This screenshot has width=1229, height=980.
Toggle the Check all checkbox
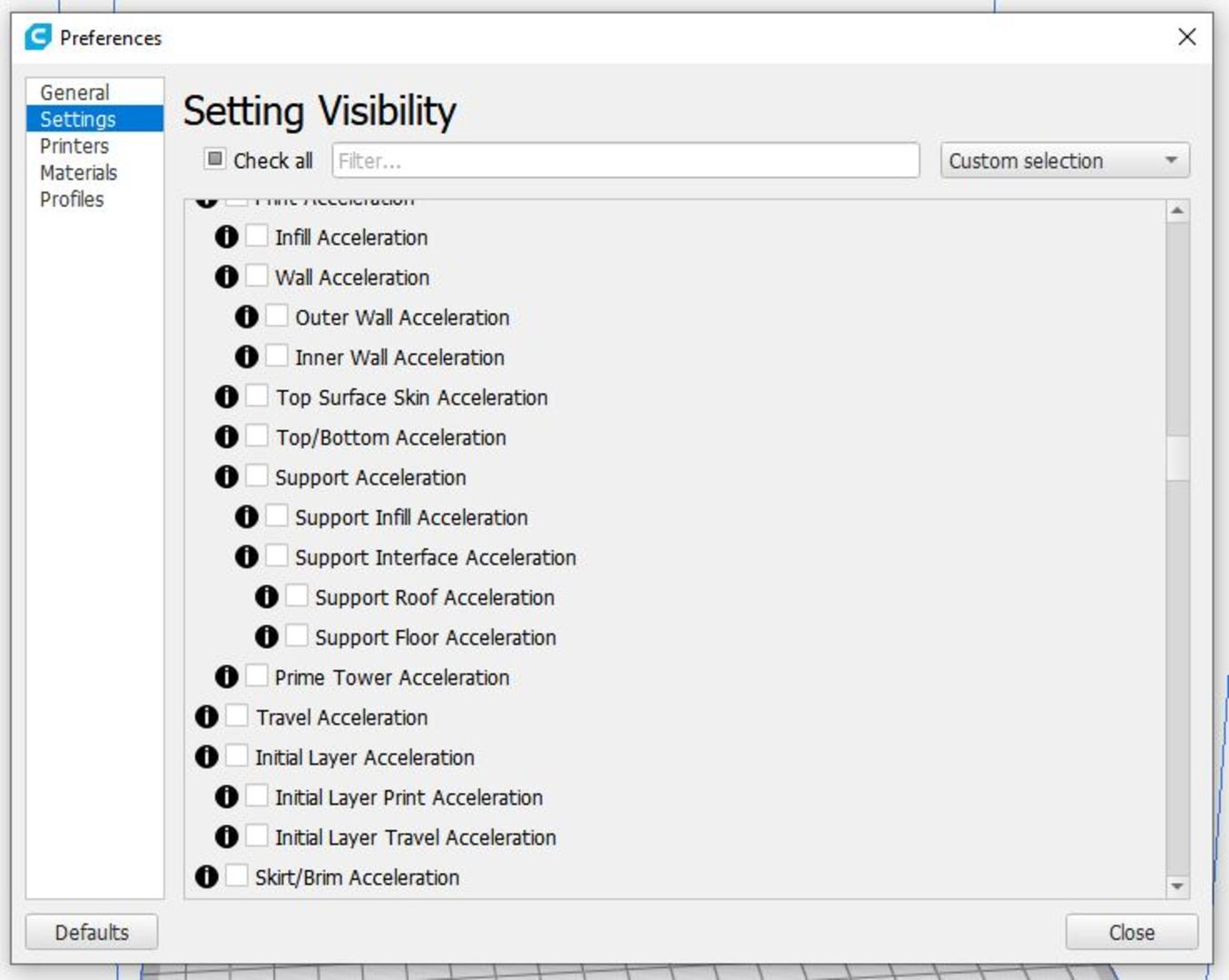(x=214, y=160)
